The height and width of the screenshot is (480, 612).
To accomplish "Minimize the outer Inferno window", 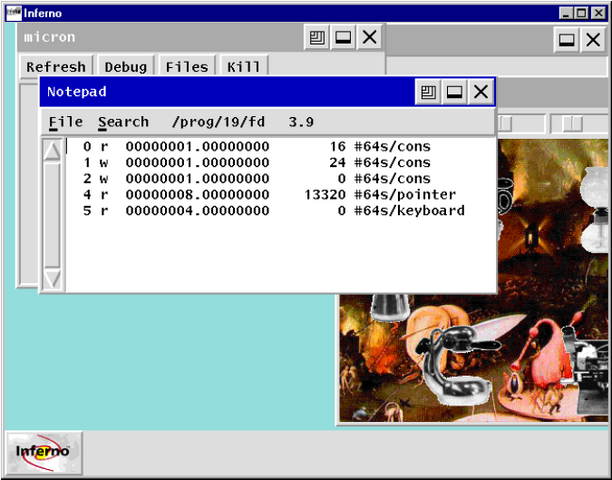I will [x=566, y=13].
